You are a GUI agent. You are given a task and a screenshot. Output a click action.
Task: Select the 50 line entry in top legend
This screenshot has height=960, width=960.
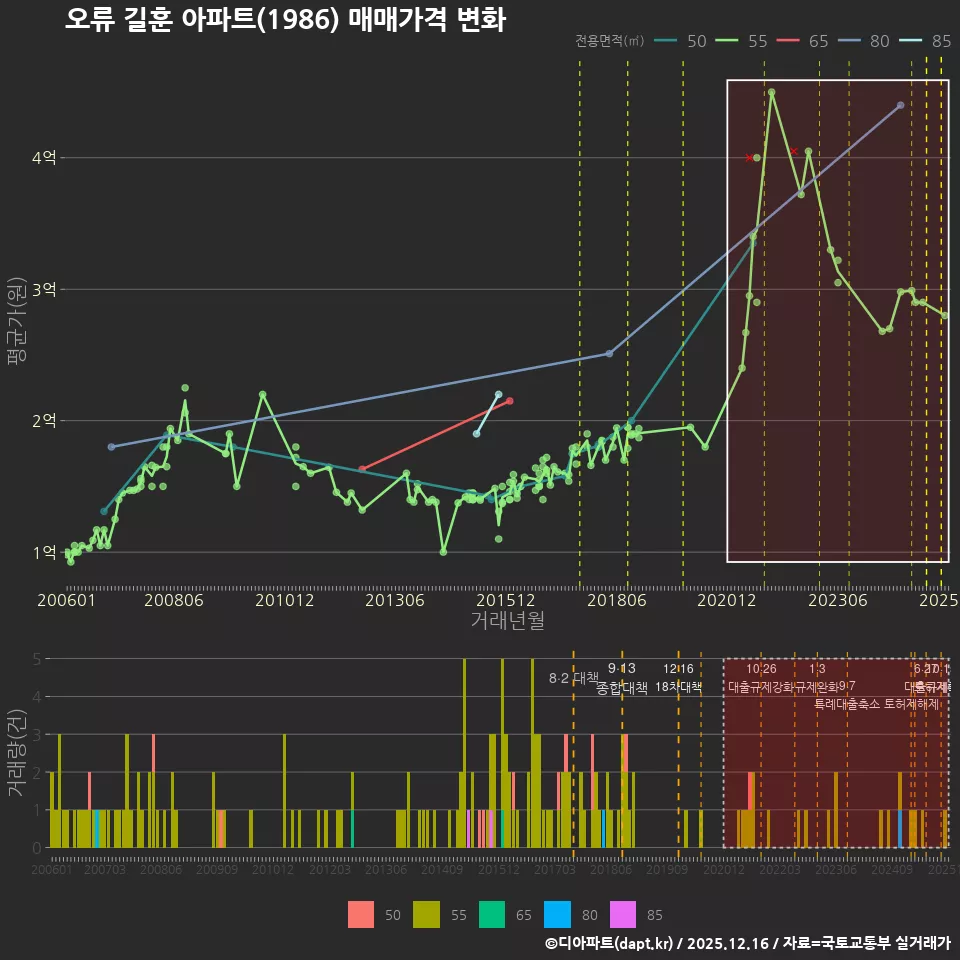683,41
